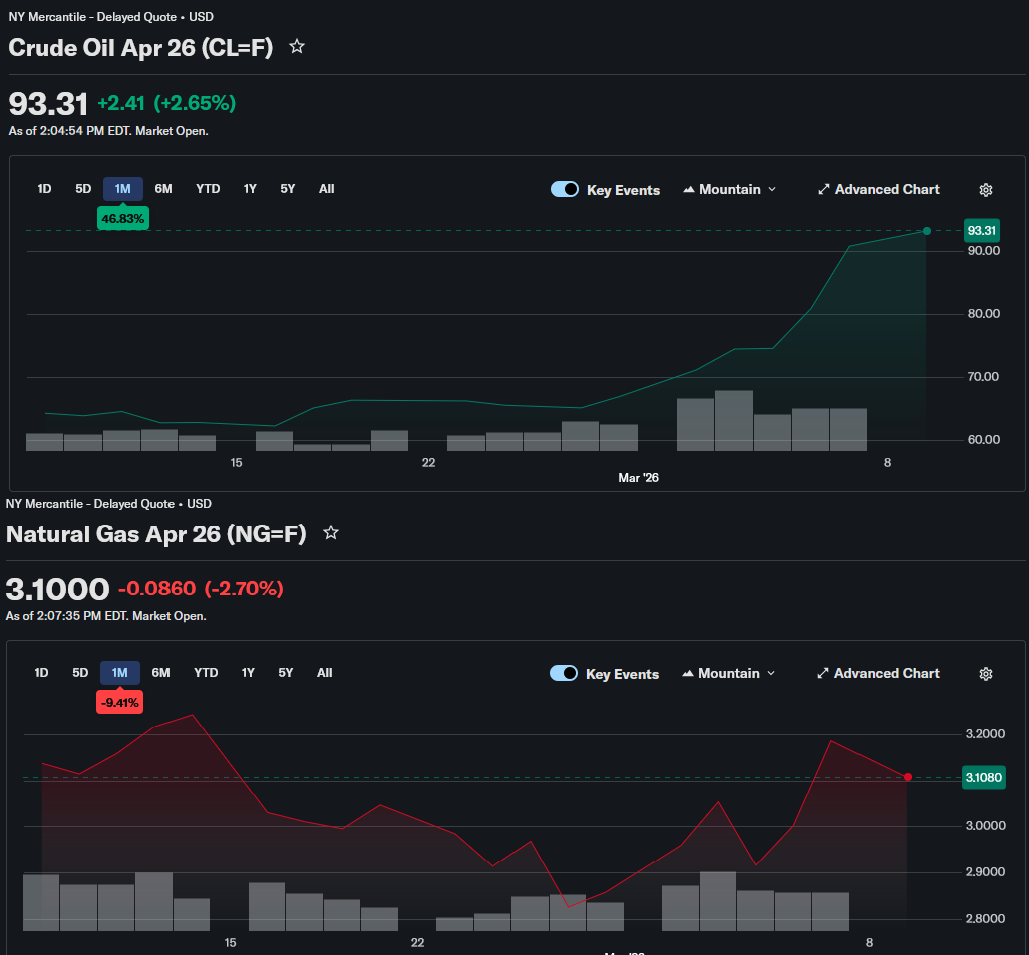Select 1D range on Natural Gas chart
The height and width of the screenshot is (955, 1029).
(x=41, y=673)
